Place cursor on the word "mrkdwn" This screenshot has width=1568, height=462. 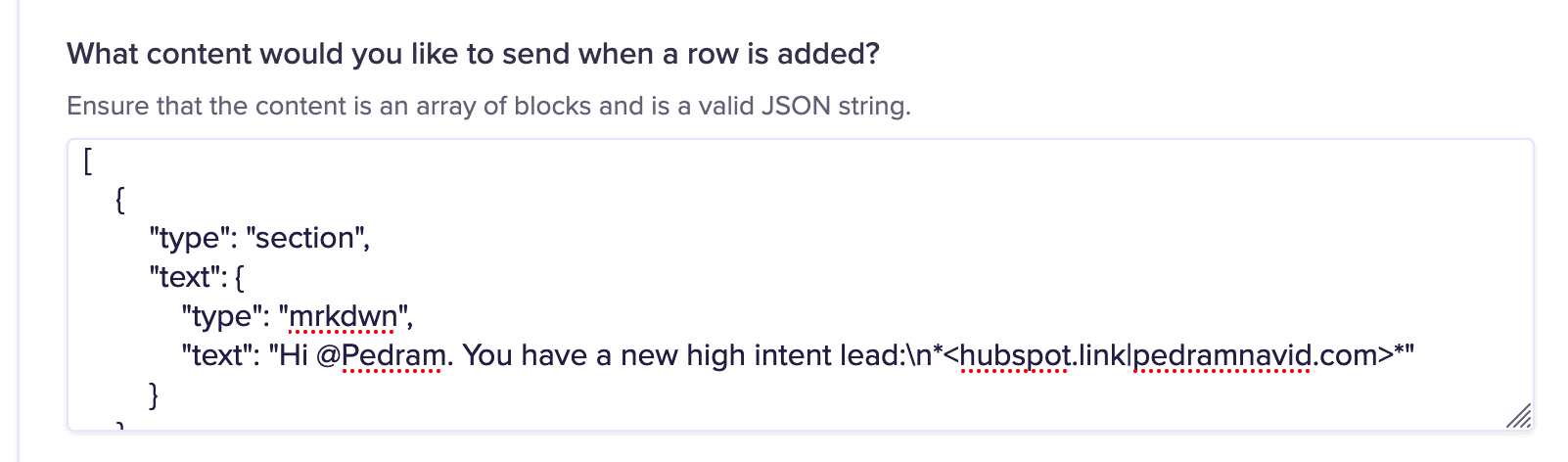click(344, 317)
